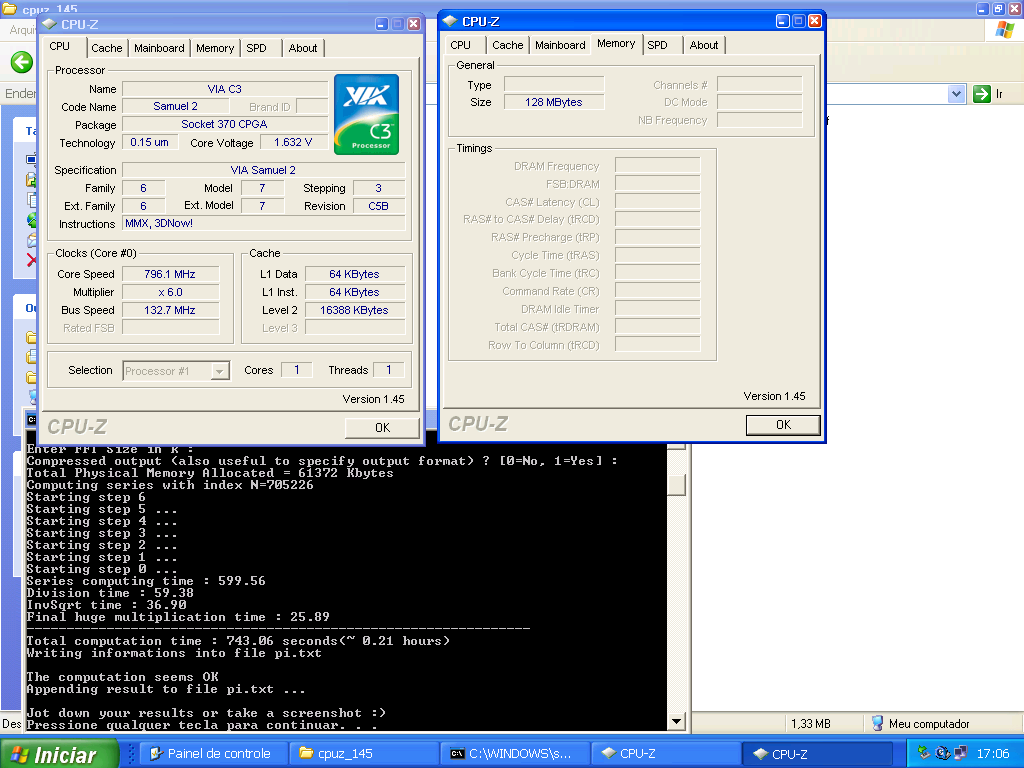Click the L1 Inst. value 64 KBytes
Viewport: 1024px width, 768px height.
pyautogui.click(x=355, y=292)
